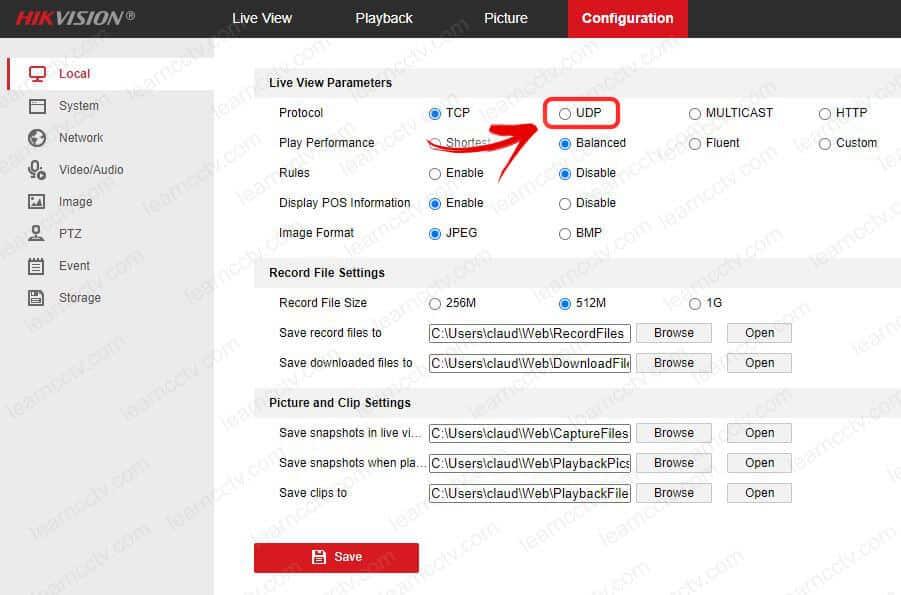Image resolution: width=901 pixels, height=595 pixels.
Task: Open Image settings via picture icon
Action: pos(37,201)
